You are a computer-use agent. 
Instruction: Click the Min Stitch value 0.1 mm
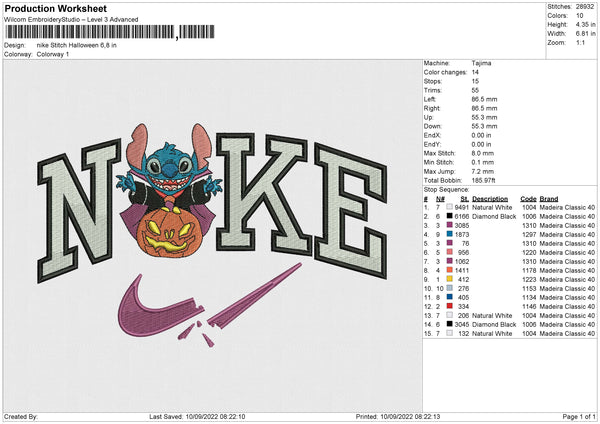point(483,162)
